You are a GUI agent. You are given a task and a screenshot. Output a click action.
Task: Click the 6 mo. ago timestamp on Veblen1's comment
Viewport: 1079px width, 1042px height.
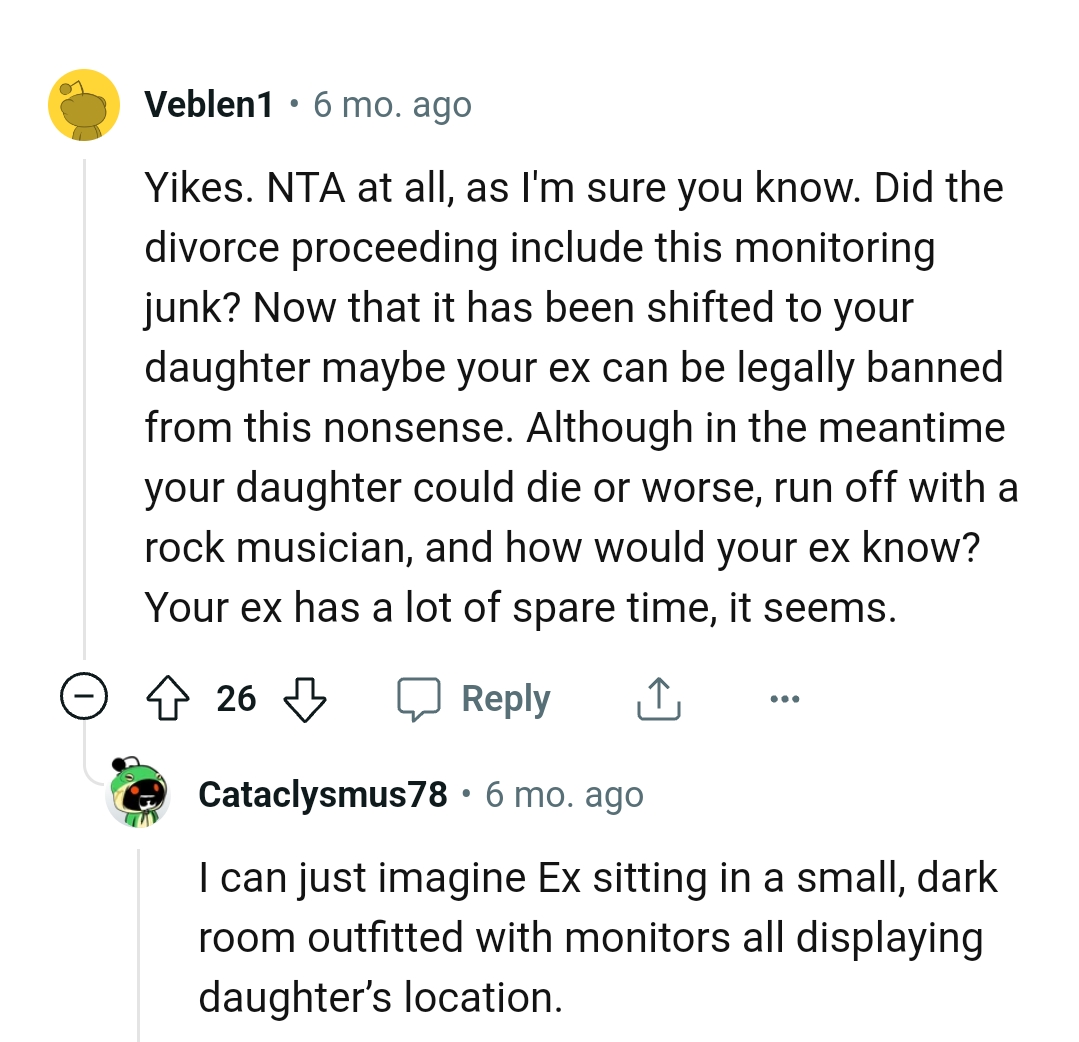pyautogui.click(x=392, y=104)
